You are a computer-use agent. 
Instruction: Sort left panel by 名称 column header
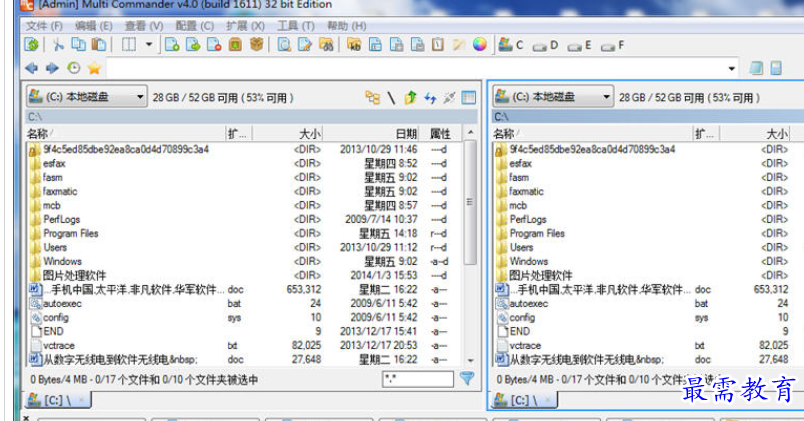(126, 134)
